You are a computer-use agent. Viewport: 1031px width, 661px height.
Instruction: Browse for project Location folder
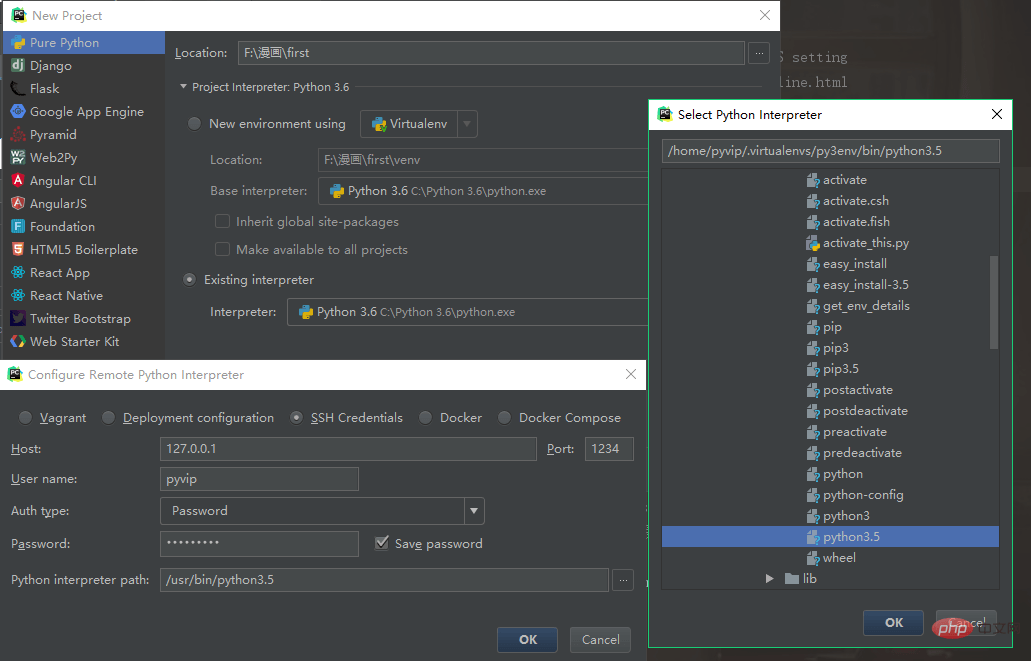(x=759, y=53)
